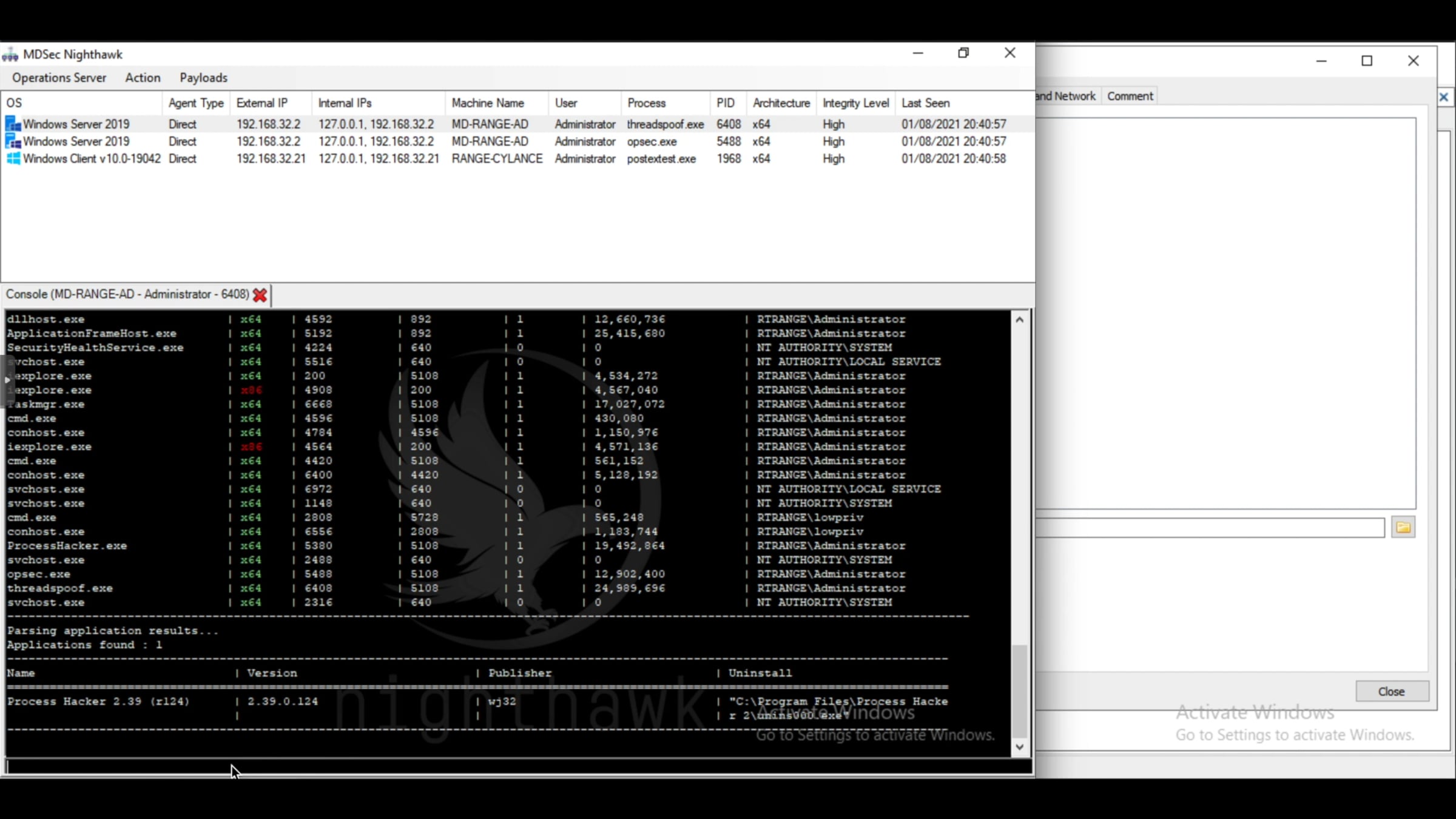
Task: Close the Console MD-RANGE-AD tab with red X
Action: (x=260, y=295)
